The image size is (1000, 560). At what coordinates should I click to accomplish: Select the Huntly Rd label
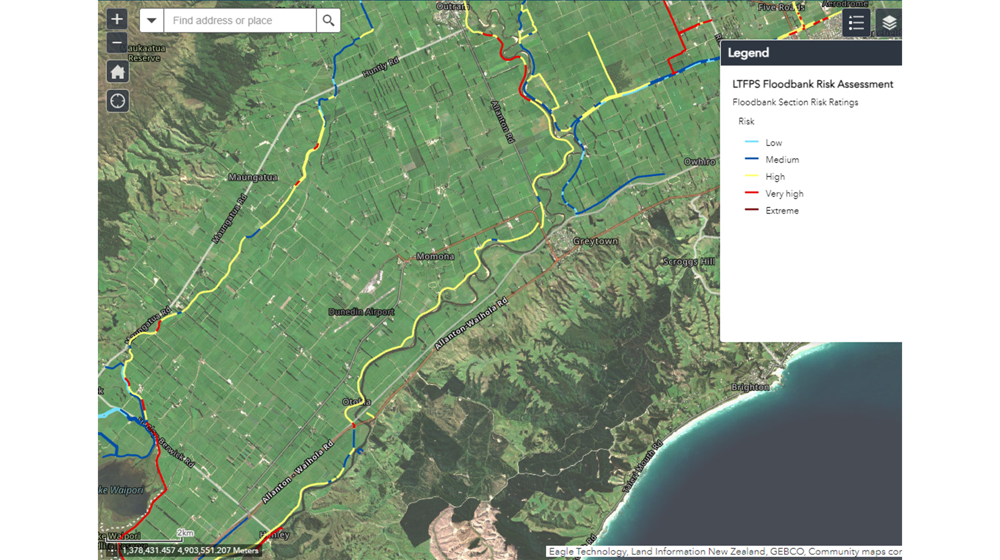381,67
